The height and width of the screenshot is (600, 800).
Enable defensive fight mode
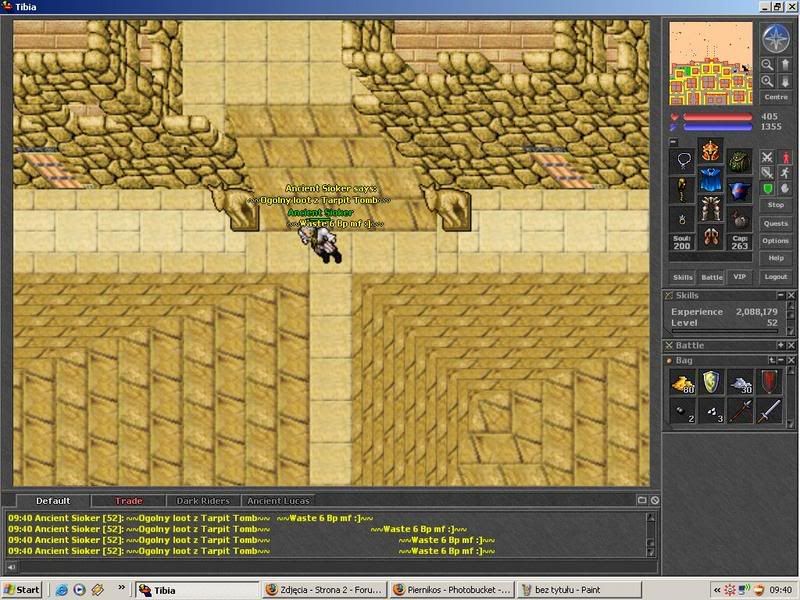coord(767,189)
